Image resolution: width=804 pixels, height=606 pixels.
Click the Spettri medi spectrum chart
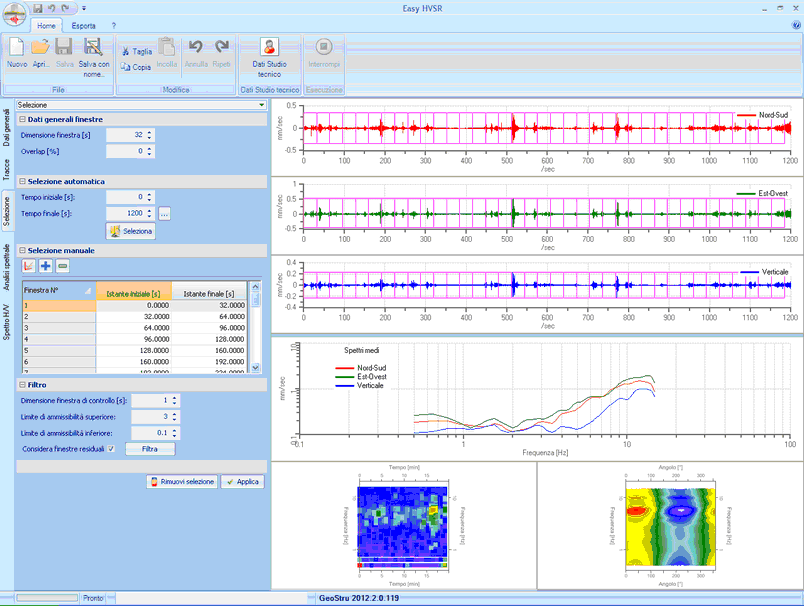(x=545, y=391)
